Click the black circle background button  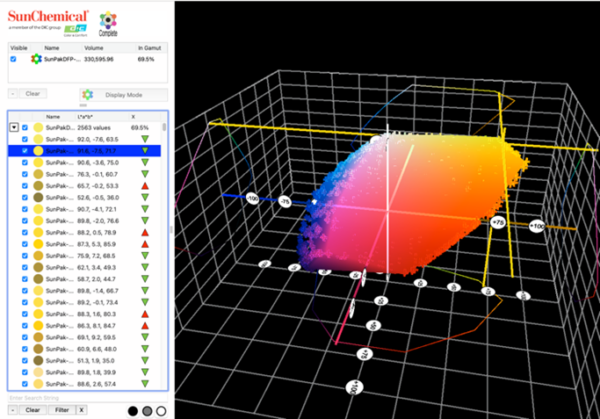tap(133, 410)
